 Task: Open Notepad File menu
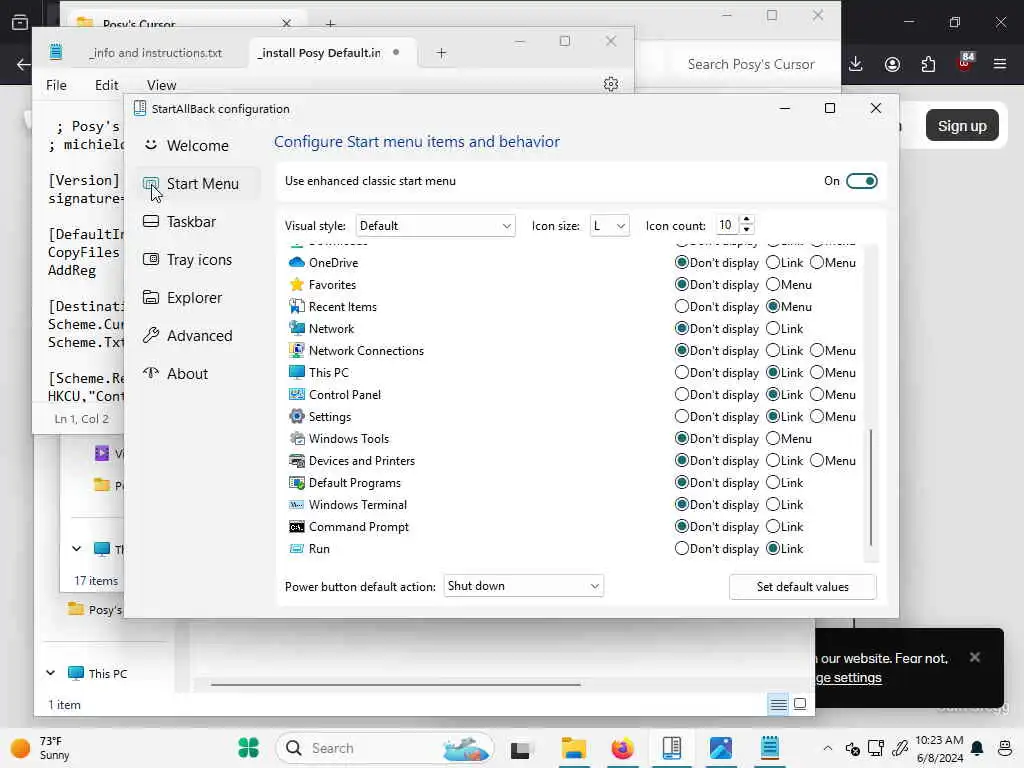[56, 85]
